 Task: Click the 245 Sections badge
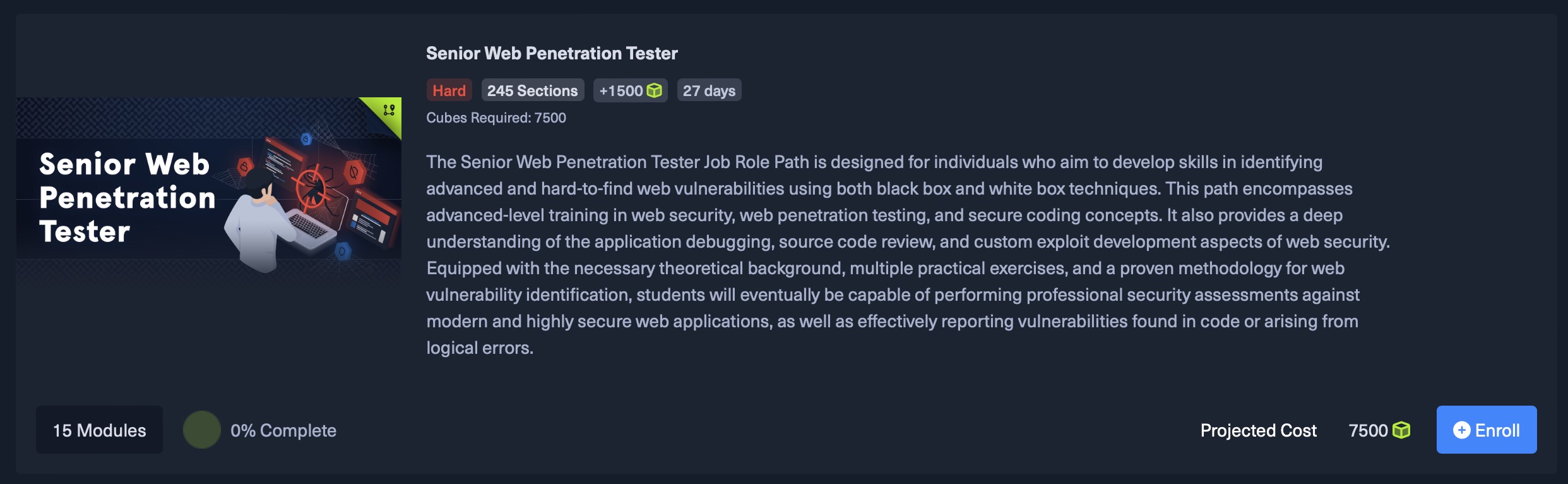[x=532, y=90]
